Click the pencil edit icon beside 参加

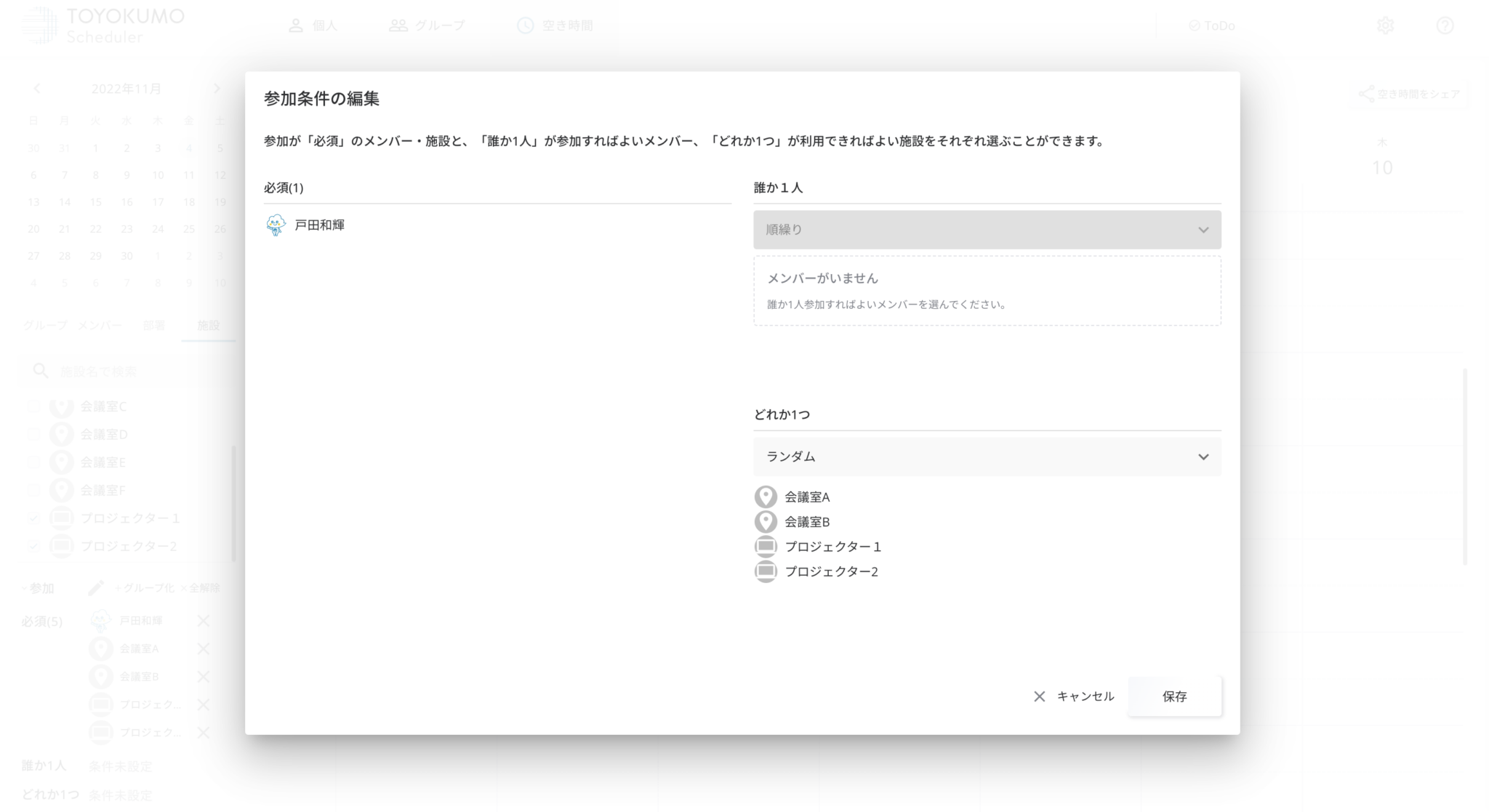coord(96,587)
